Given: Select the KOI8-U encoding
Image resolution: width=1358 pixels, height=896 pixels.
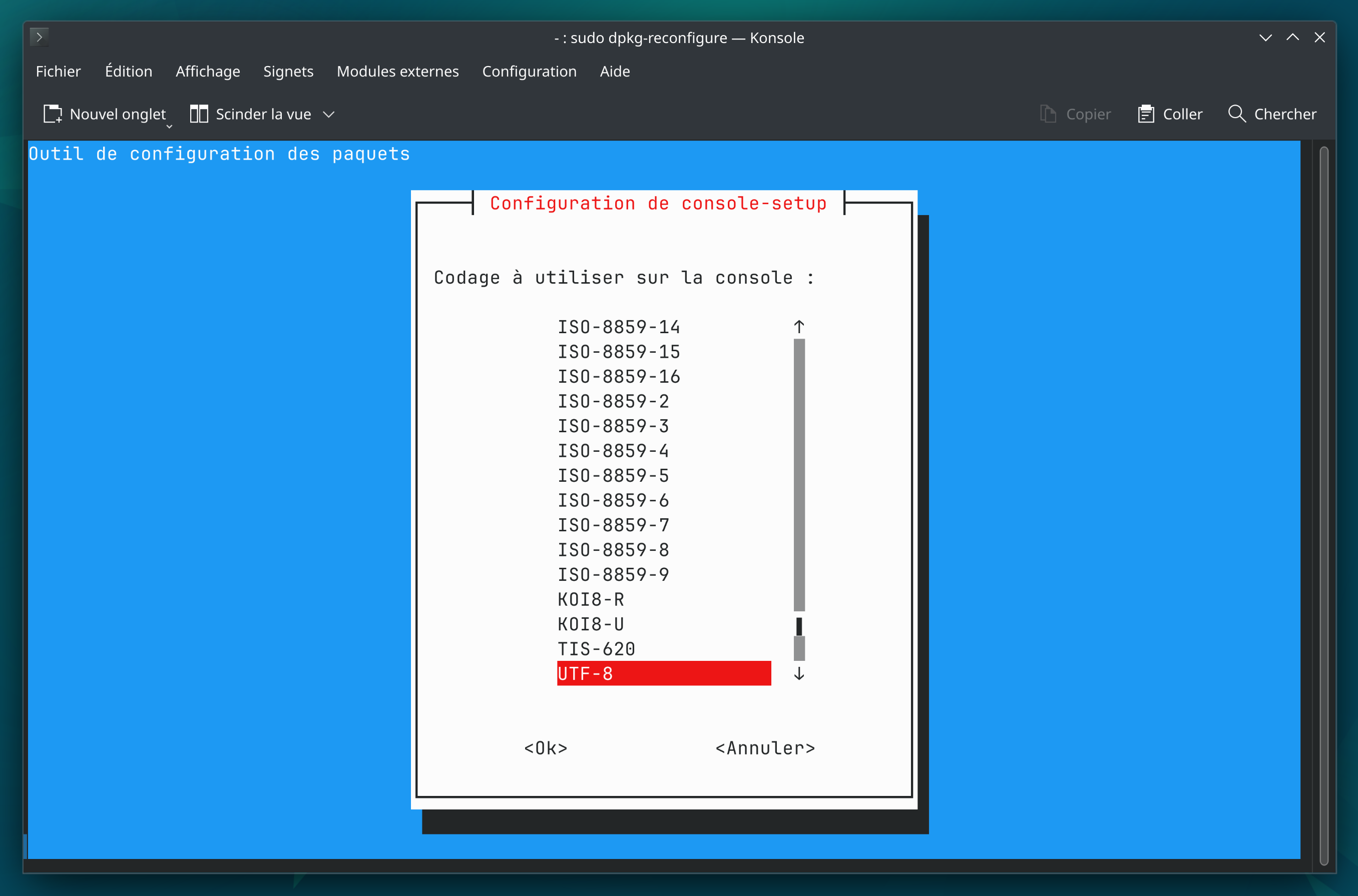Looking at the screenshot, I should point(591,624).
